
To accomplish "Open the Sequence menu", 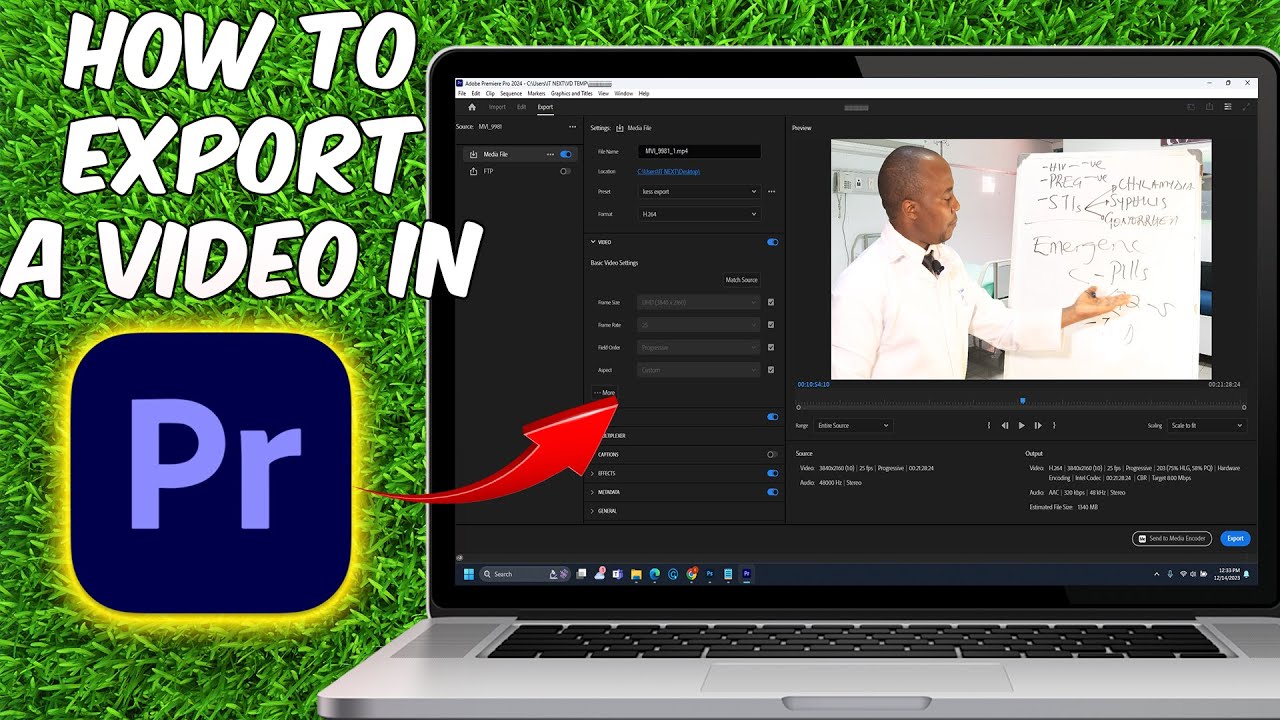I will [x=511, y=93].
